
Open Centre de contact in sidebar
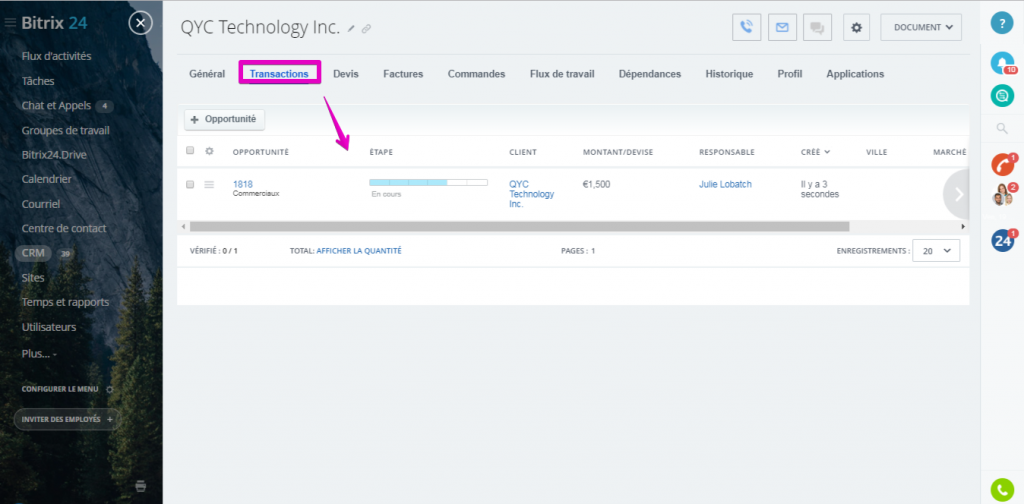click(x=64, y=228)
